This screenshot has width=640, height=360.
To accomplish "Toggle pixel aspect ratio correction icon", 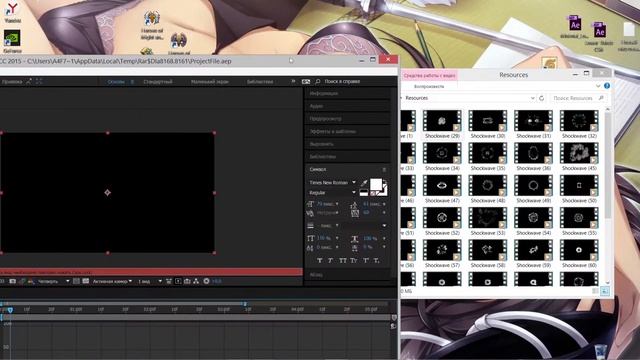I will [x=169, y=281].
